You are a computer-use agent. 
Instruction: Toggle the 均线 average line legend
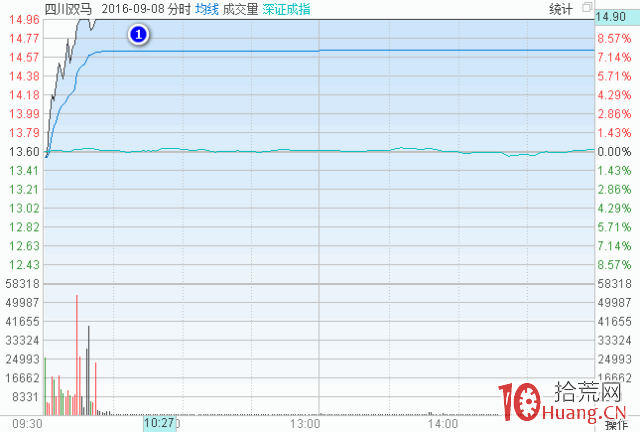[207, 9]
